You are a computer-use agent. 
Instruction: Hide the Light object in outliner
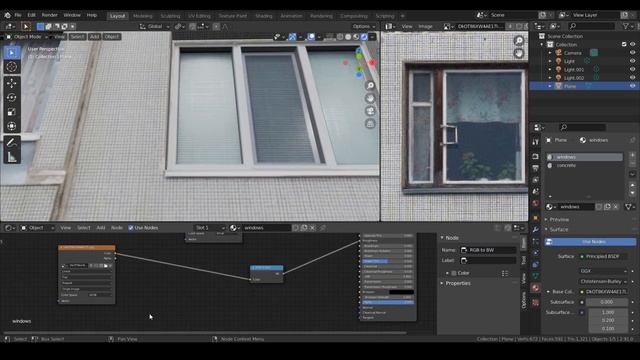point(633,61)
